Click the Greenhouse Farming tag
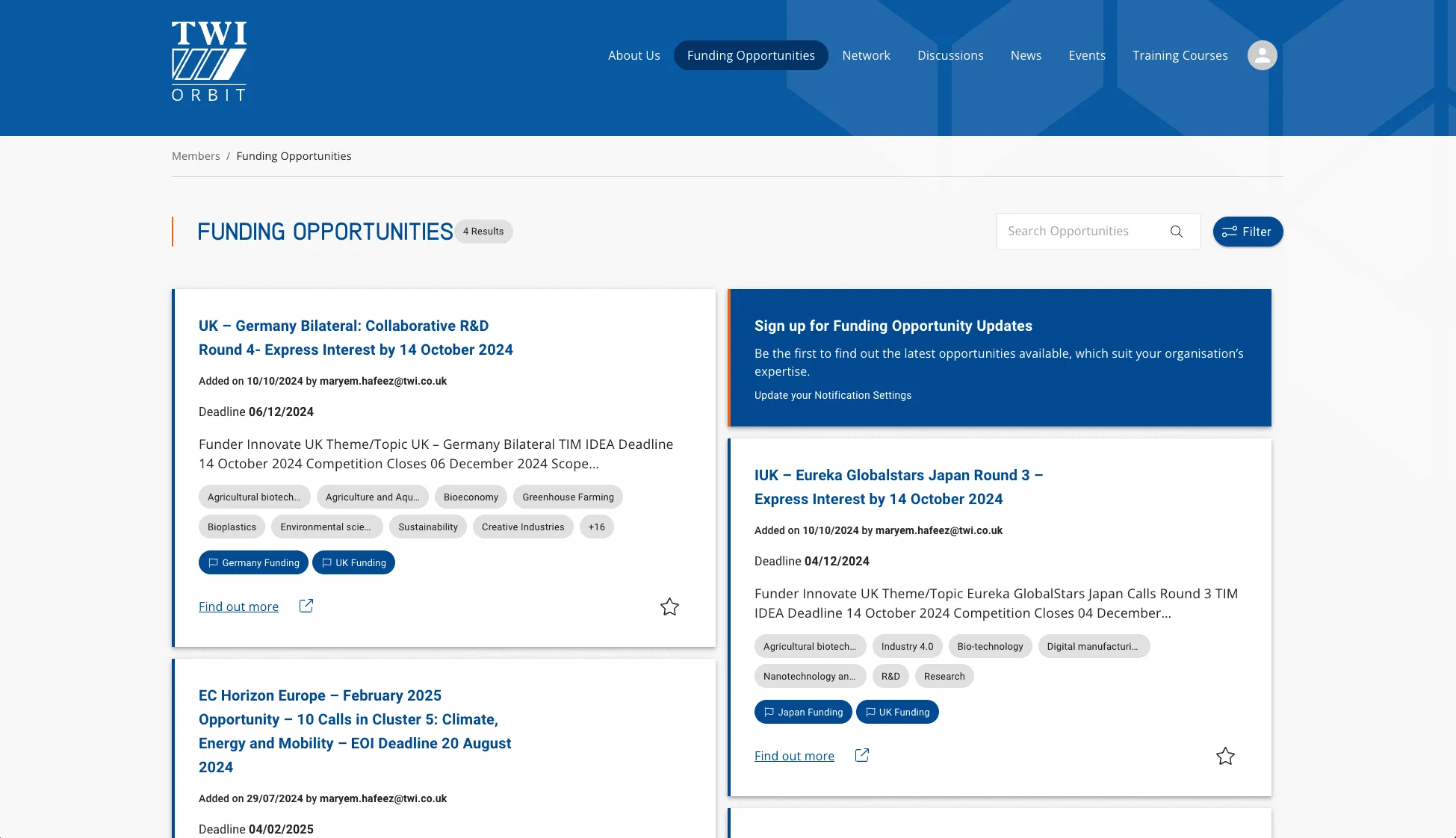 click(x=568, y=497)
